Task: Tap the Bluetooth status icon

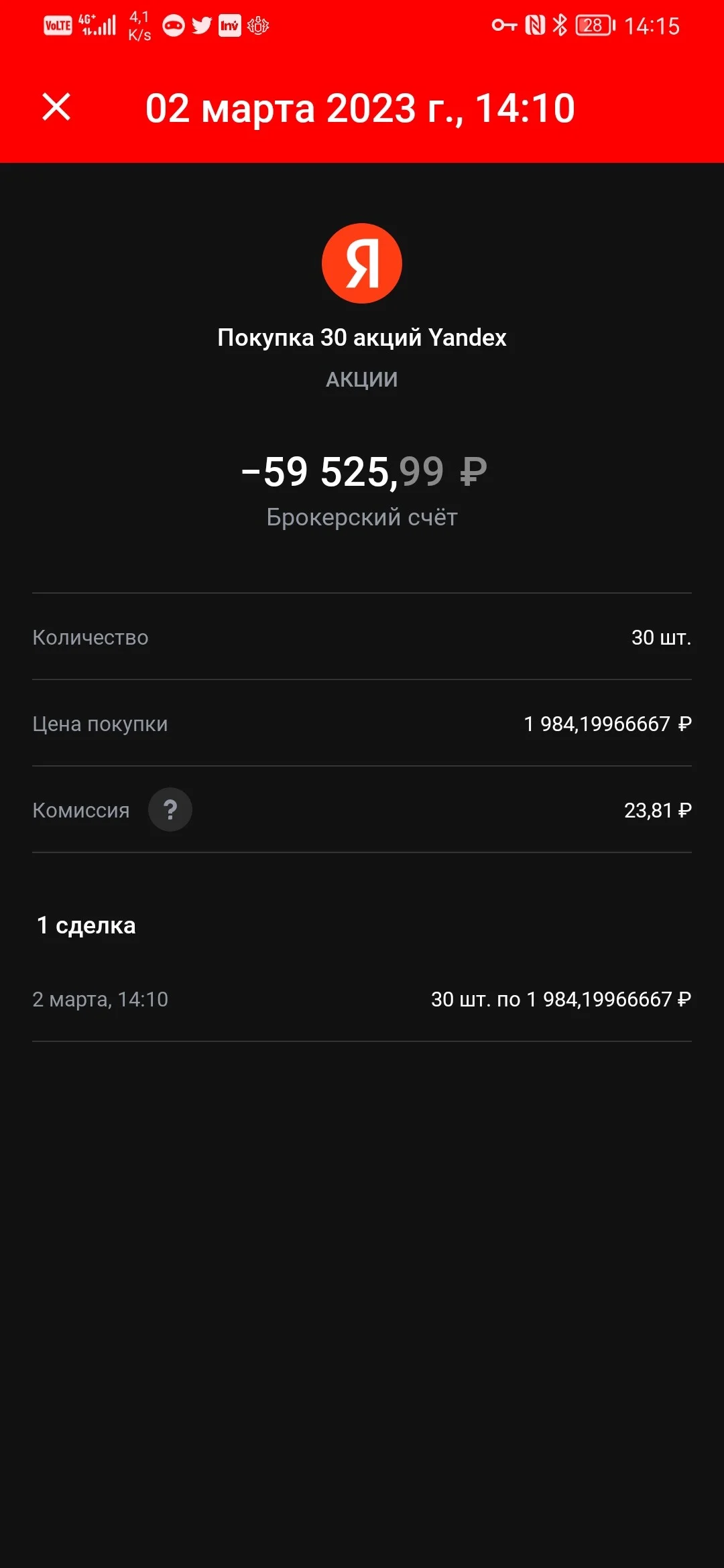Action: [x=560, y=25]
